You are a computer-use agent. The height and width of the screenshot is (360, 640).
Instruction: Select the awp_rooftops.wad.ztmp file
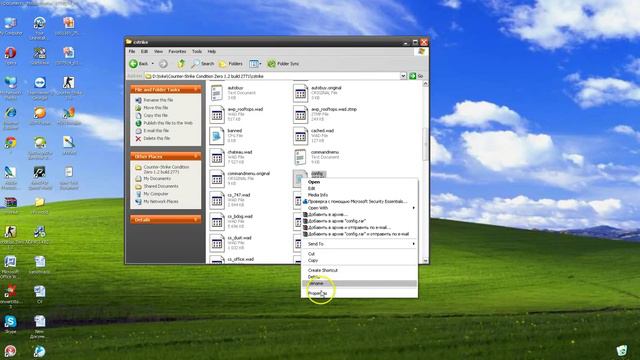coord(325,114)
